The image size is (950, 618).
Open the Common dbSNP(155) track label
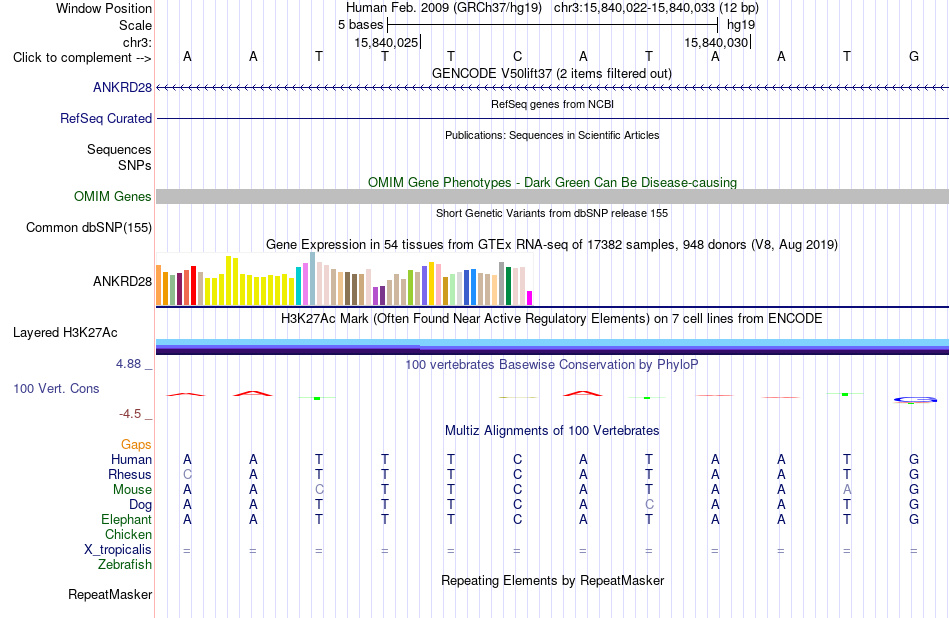[x=88, y=227]
